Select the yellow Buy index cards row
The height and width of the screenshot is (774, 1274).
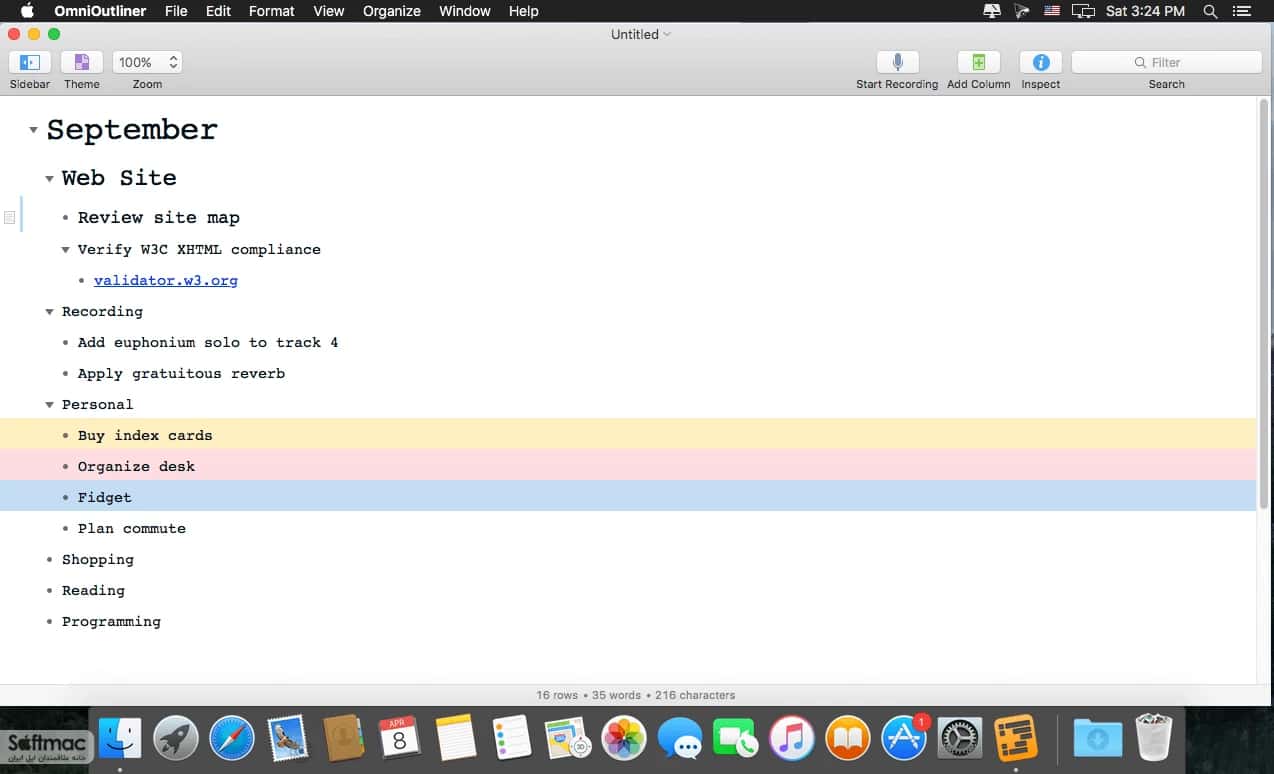click(628, 435)
